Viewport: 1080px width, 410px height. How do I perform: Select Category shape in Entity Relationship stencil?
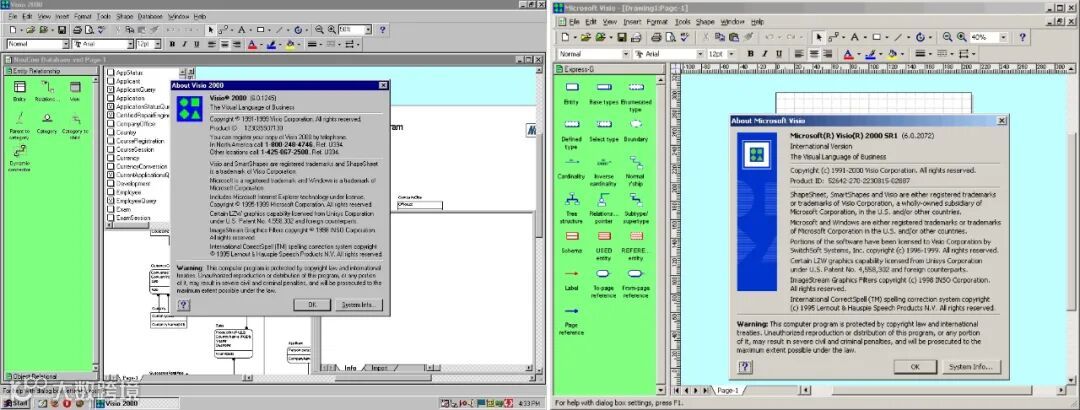point(48,122)
